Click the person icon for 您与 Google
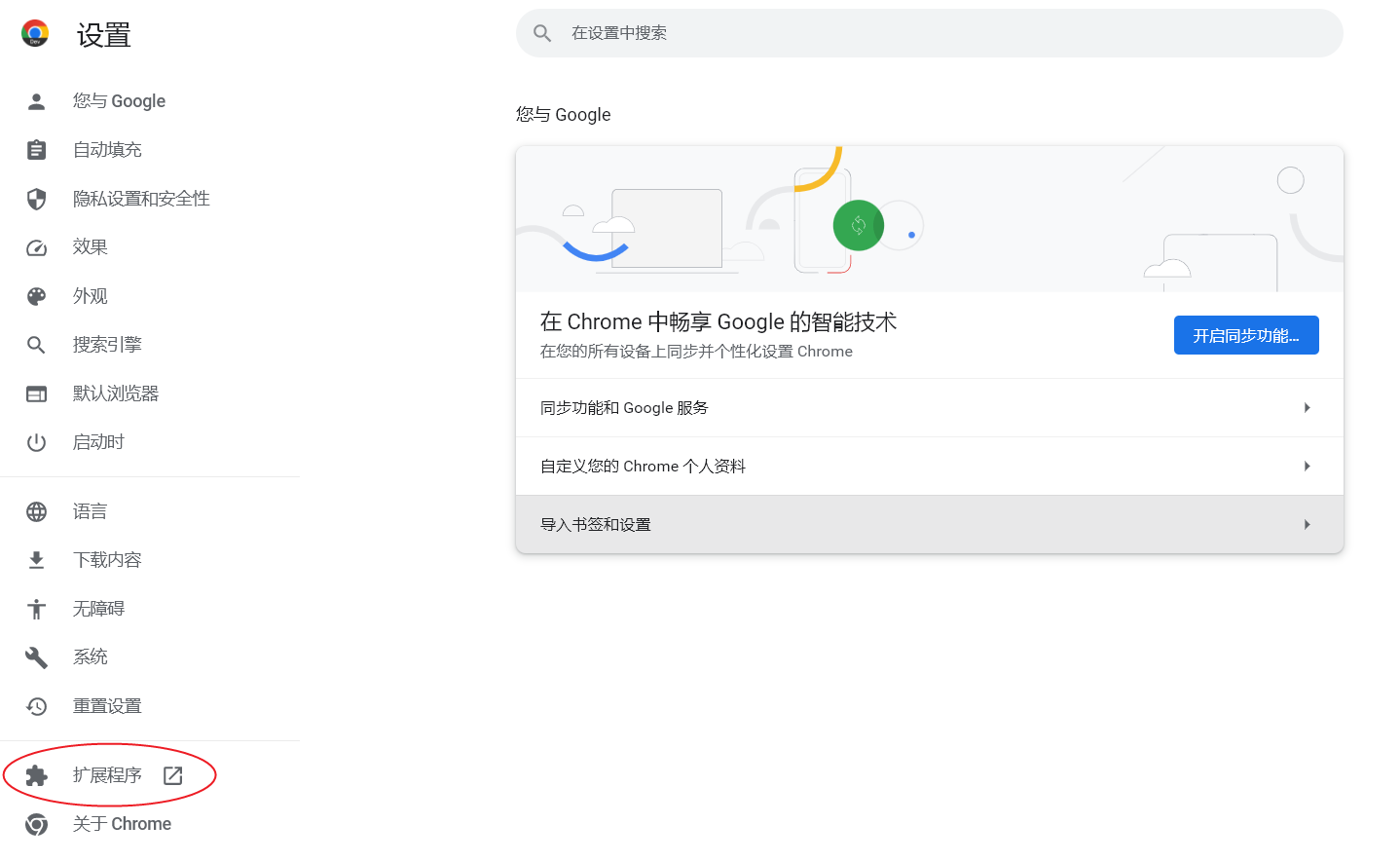1400x862 pixels. click(x=37, y=101)
